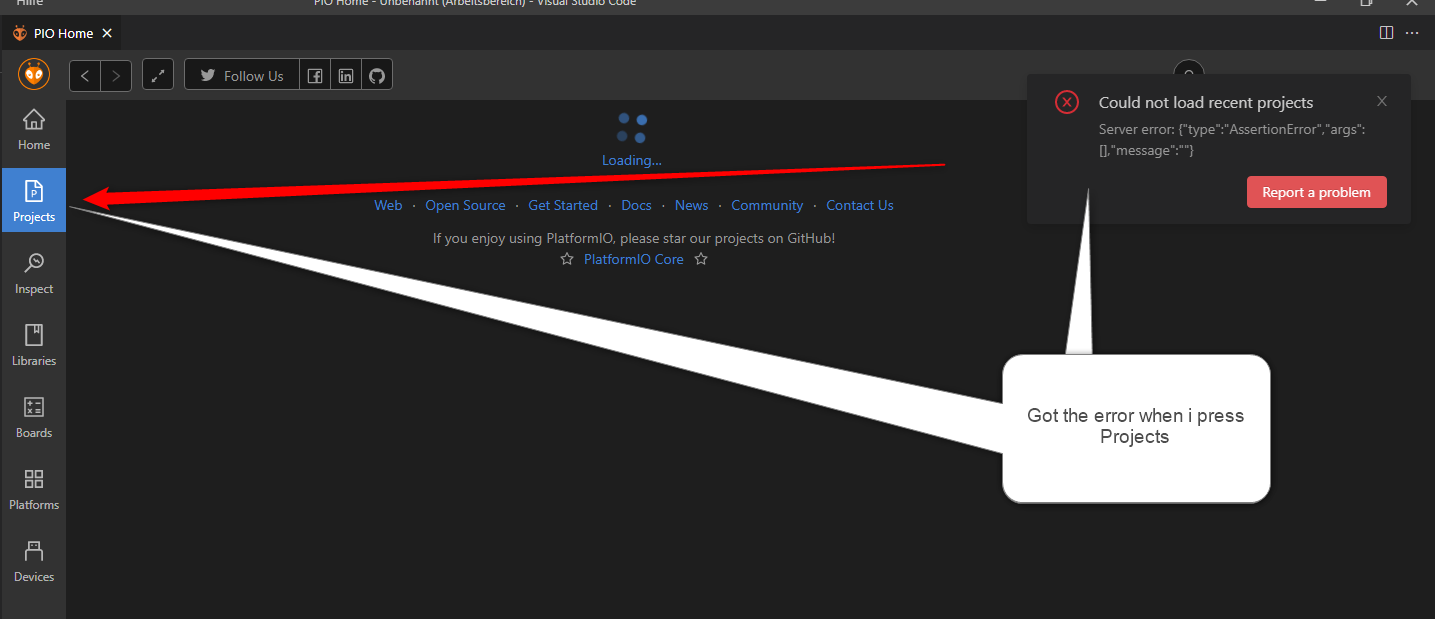This screenshot has width=1435, height=619.
Task: Click the PlatformIO alien logo
Action: (34, 75)
